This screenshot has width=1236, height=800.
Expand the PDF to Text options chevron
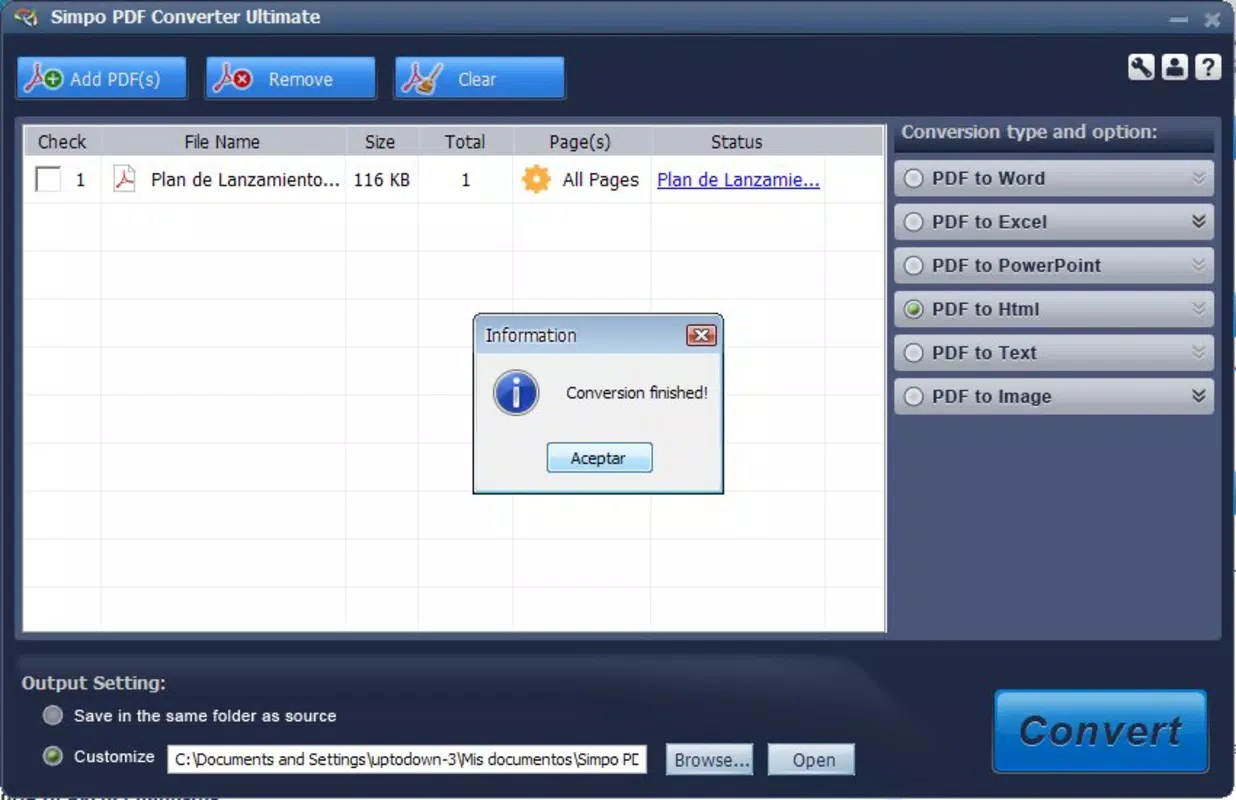1199,352
